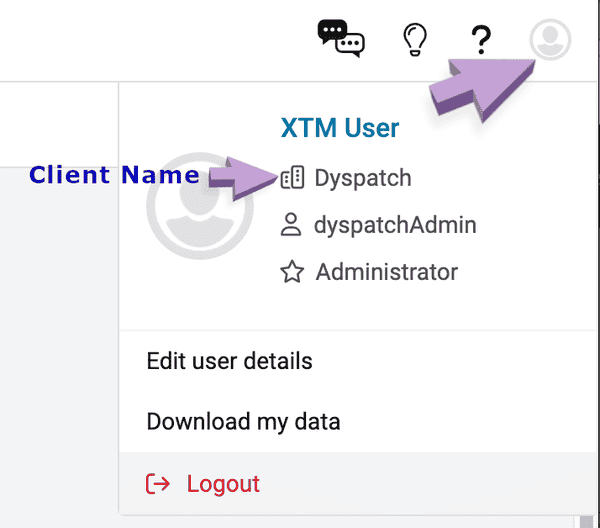Open Edit user details

(x=358, y=361)
